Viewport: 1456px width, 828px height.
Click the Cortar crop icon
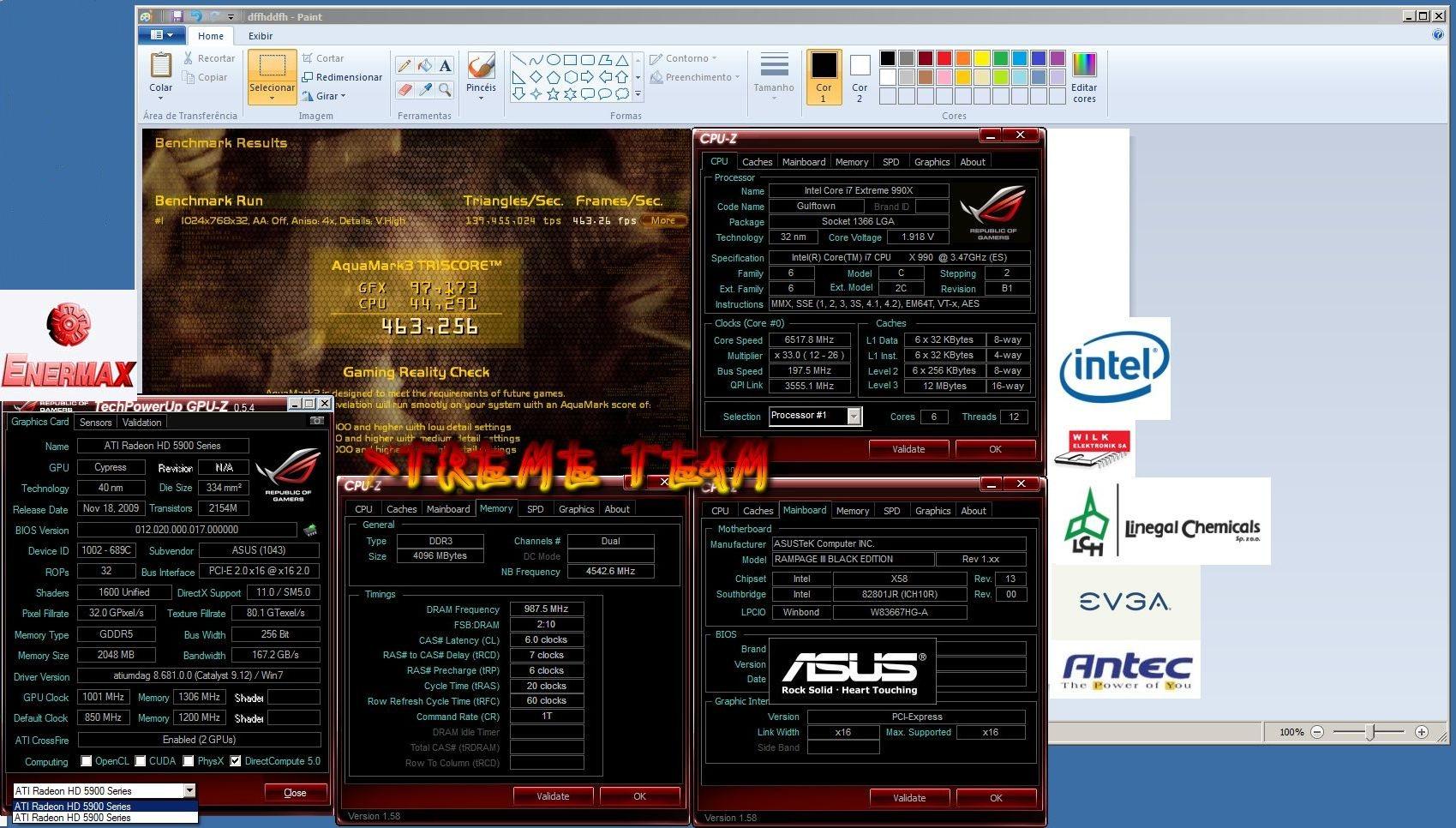coord(308,58)
